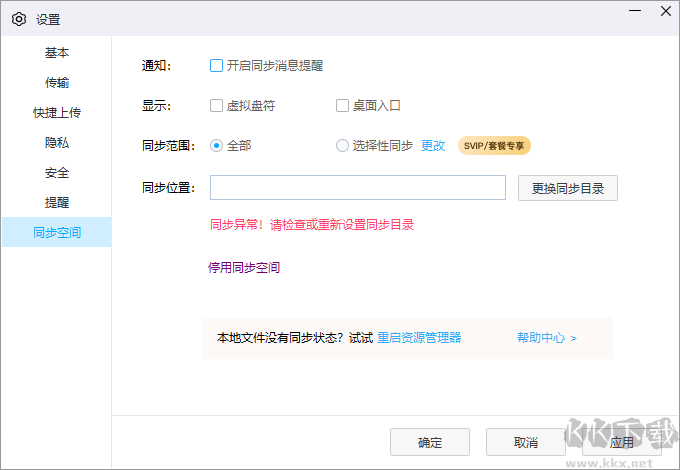The image size is (680, 470).
Task: Click the 停用同步空间 link
Action: click(x=244, y=268)
